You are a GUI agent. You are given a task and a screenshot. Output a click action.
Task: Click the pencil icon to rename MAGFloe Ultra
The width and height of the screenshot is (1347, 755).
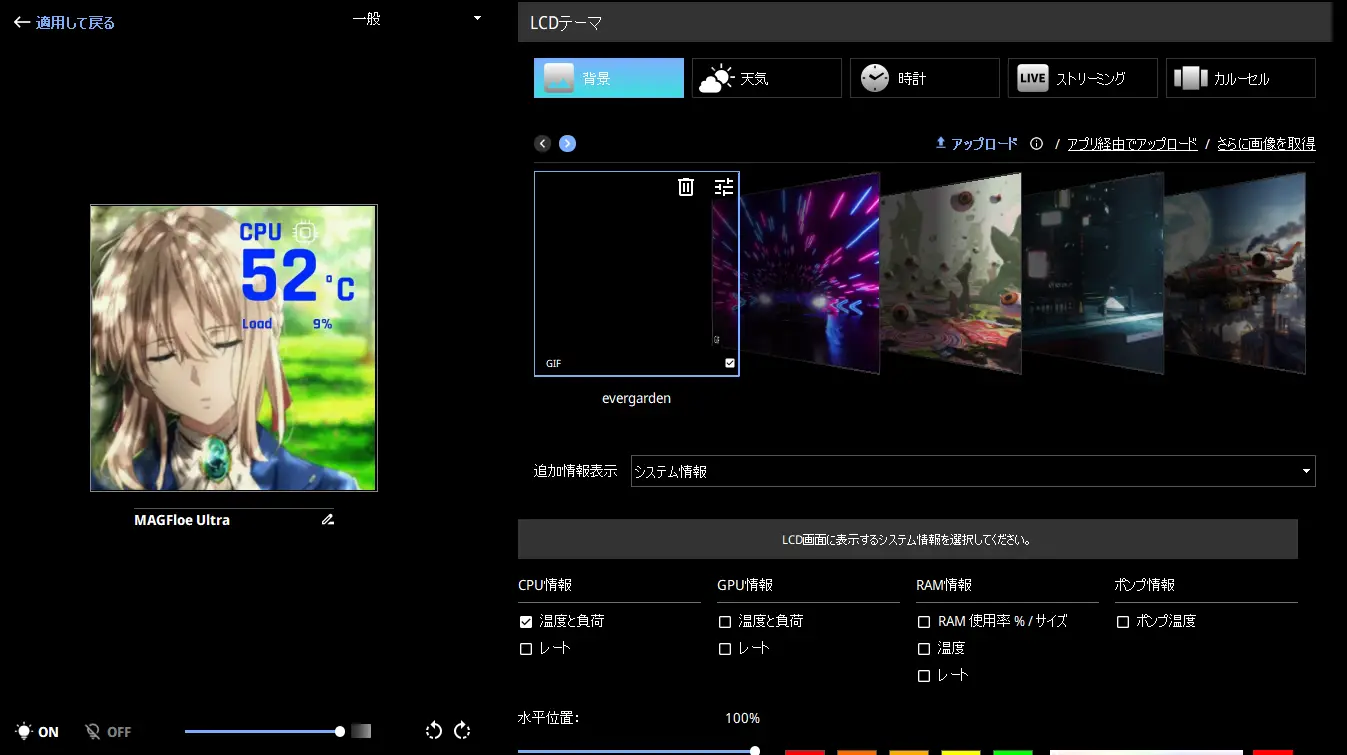point(328,520)
